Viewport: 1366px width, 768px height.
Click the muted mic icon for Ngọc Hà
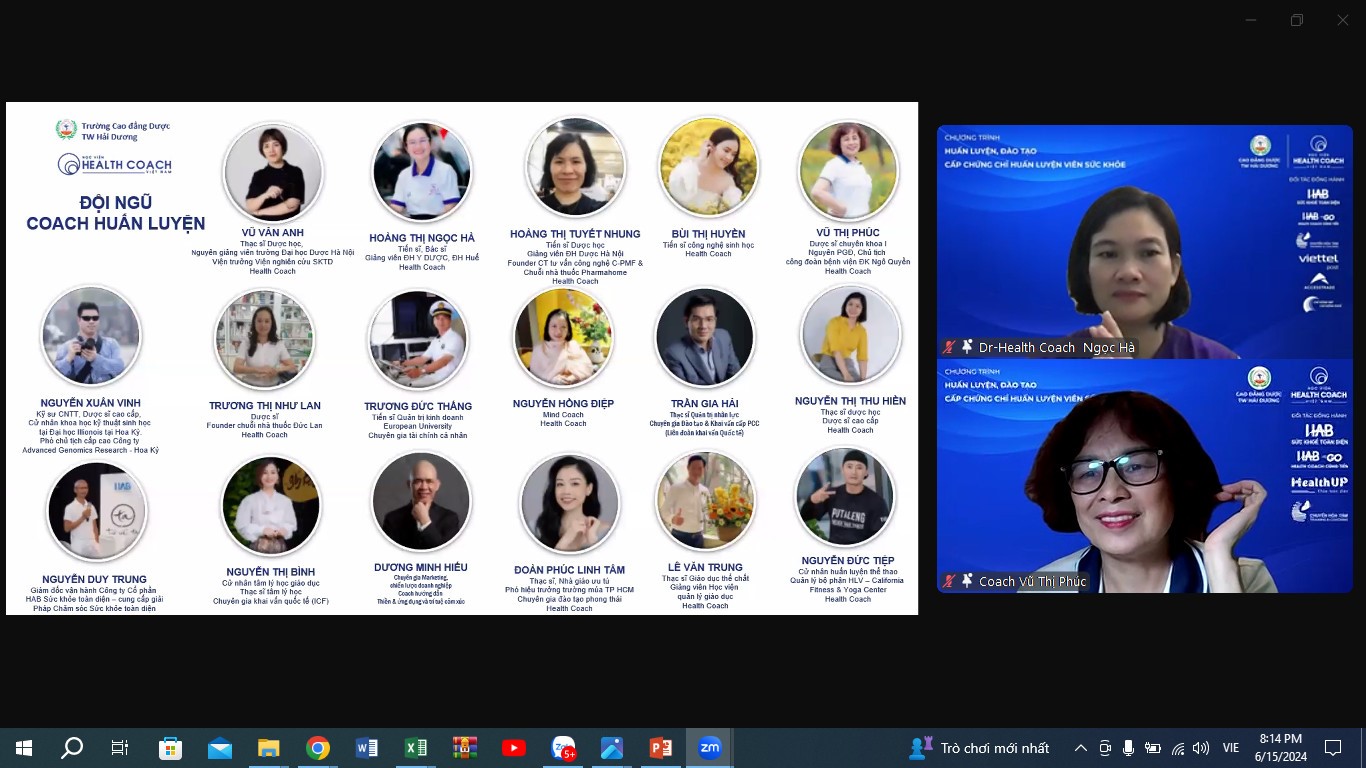pyautogui.click(x=948, y=347)
